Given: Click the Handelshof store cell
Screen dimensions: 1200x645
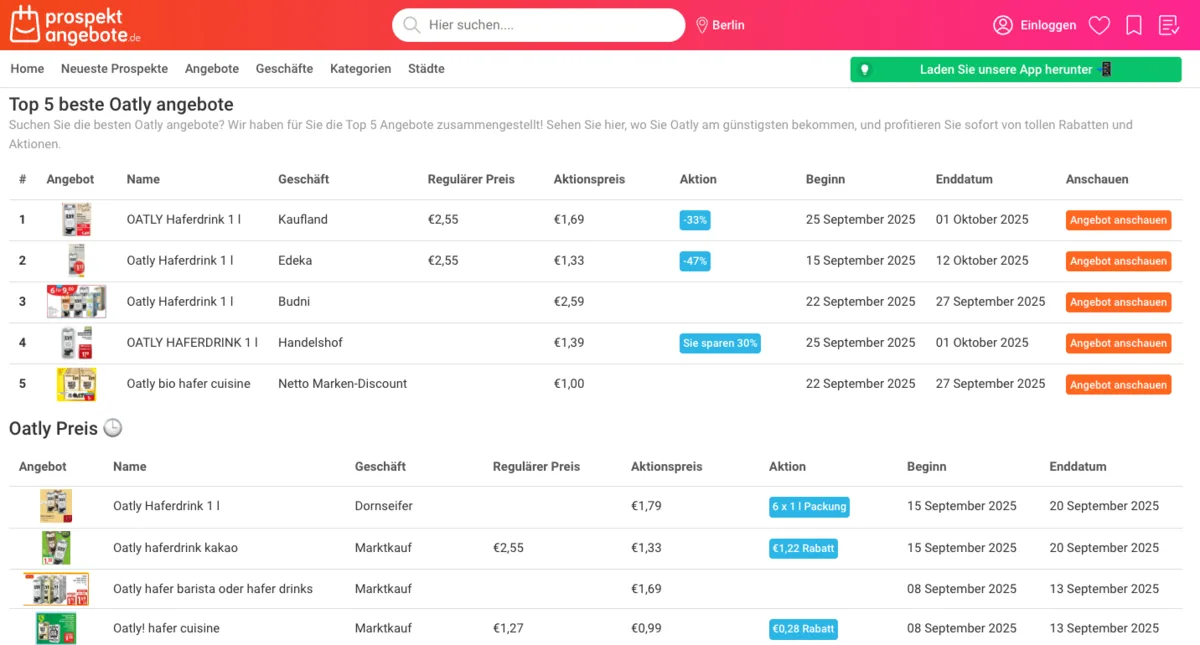Looking at the screenshot, I should (x=310, y=342).
